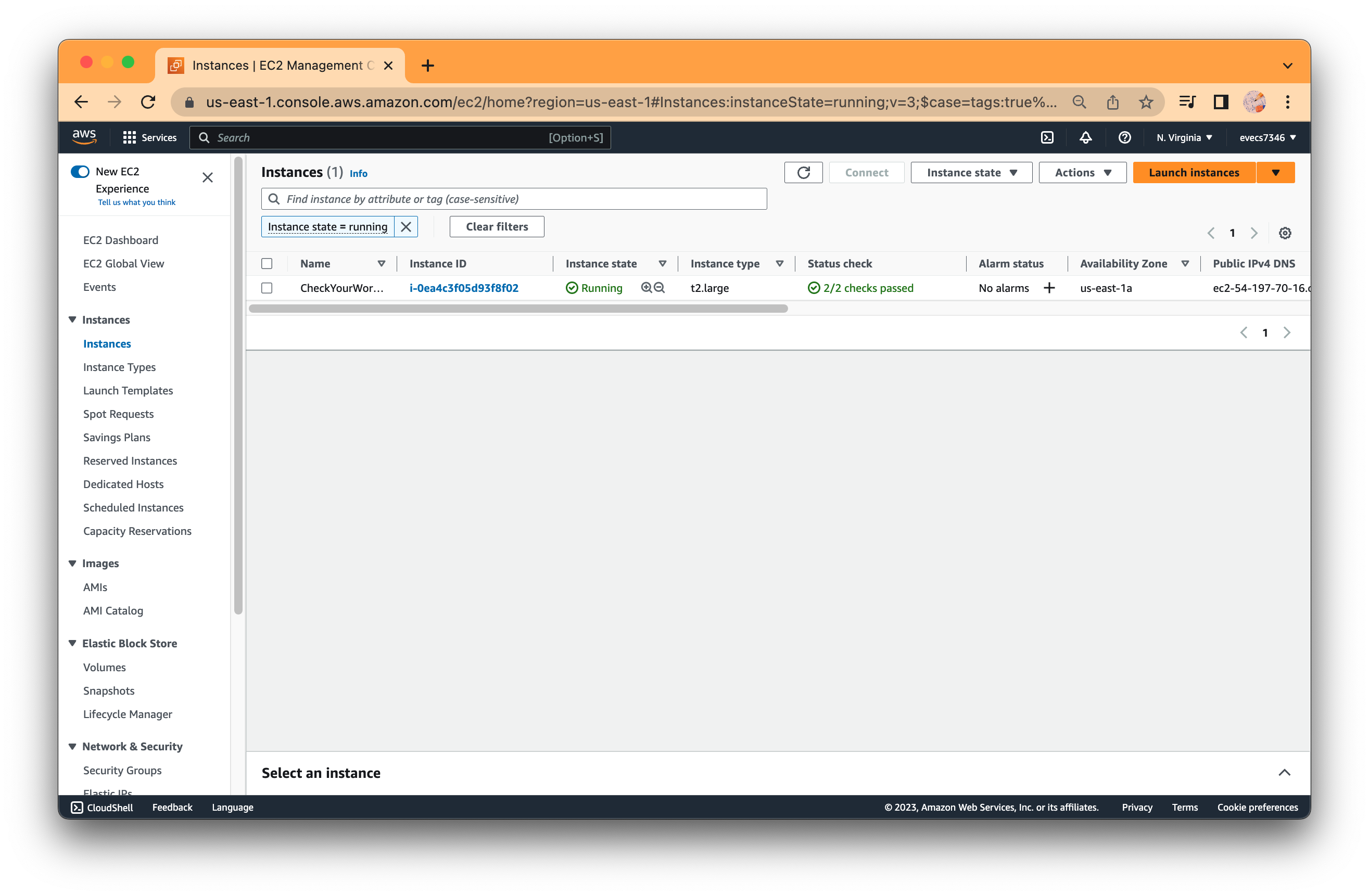
Task: Click the sidebar vertical scrollbar
Action: click(x=238, y=386)
